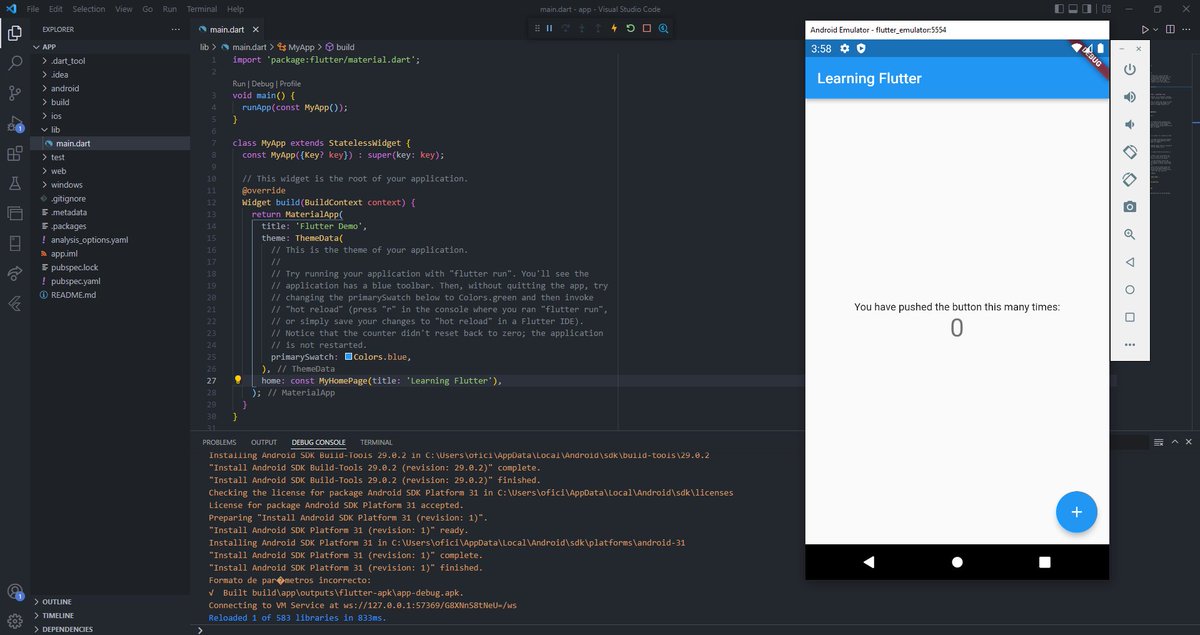Image resolution: width=1200 pixels, height=635 pixels.
Task: Click the blue color swatch beside Colors.blue
Action: [348, 357]
